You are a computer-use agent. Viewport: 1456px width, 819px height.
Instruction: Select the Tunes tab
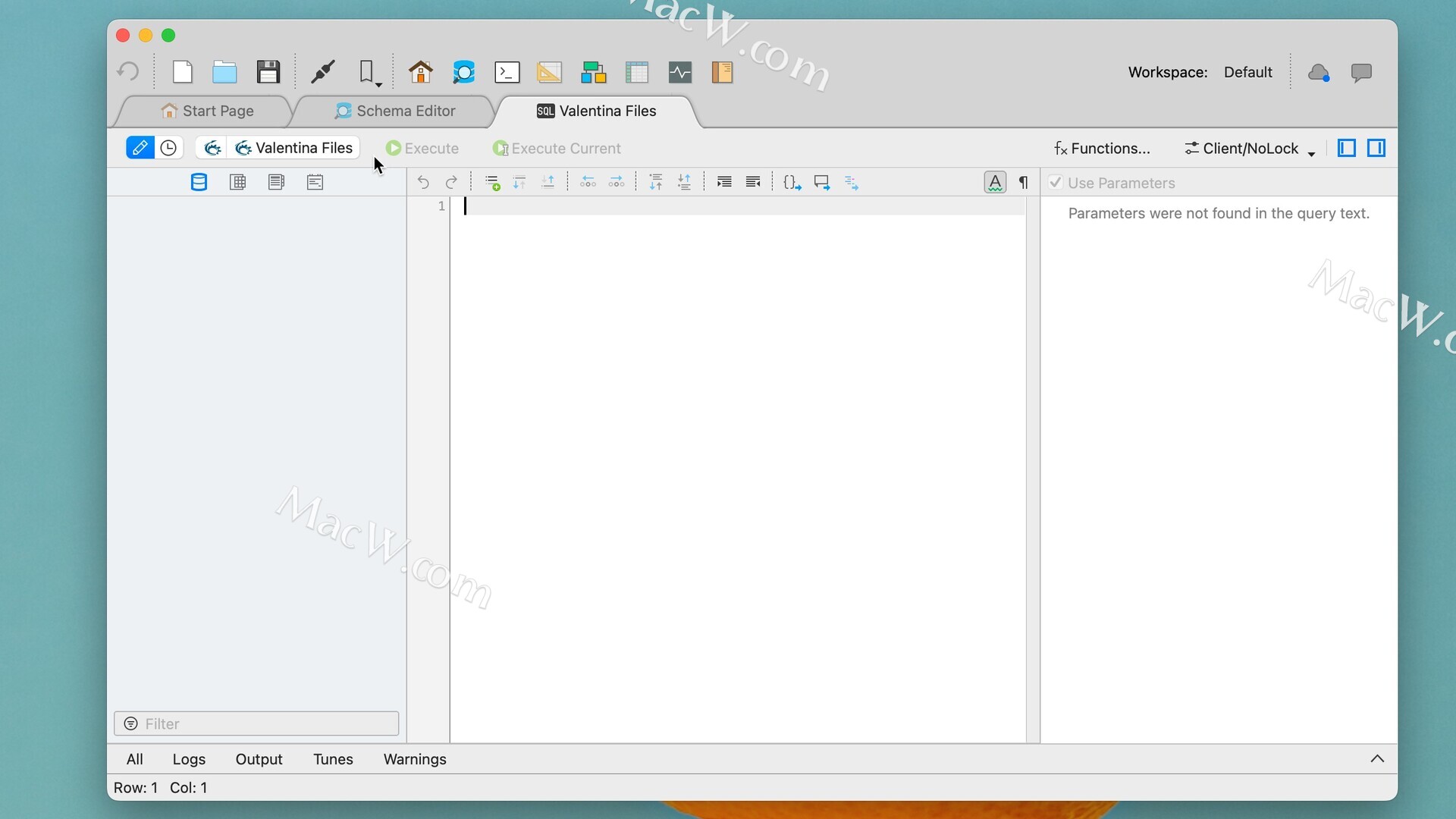pos(333,759)
